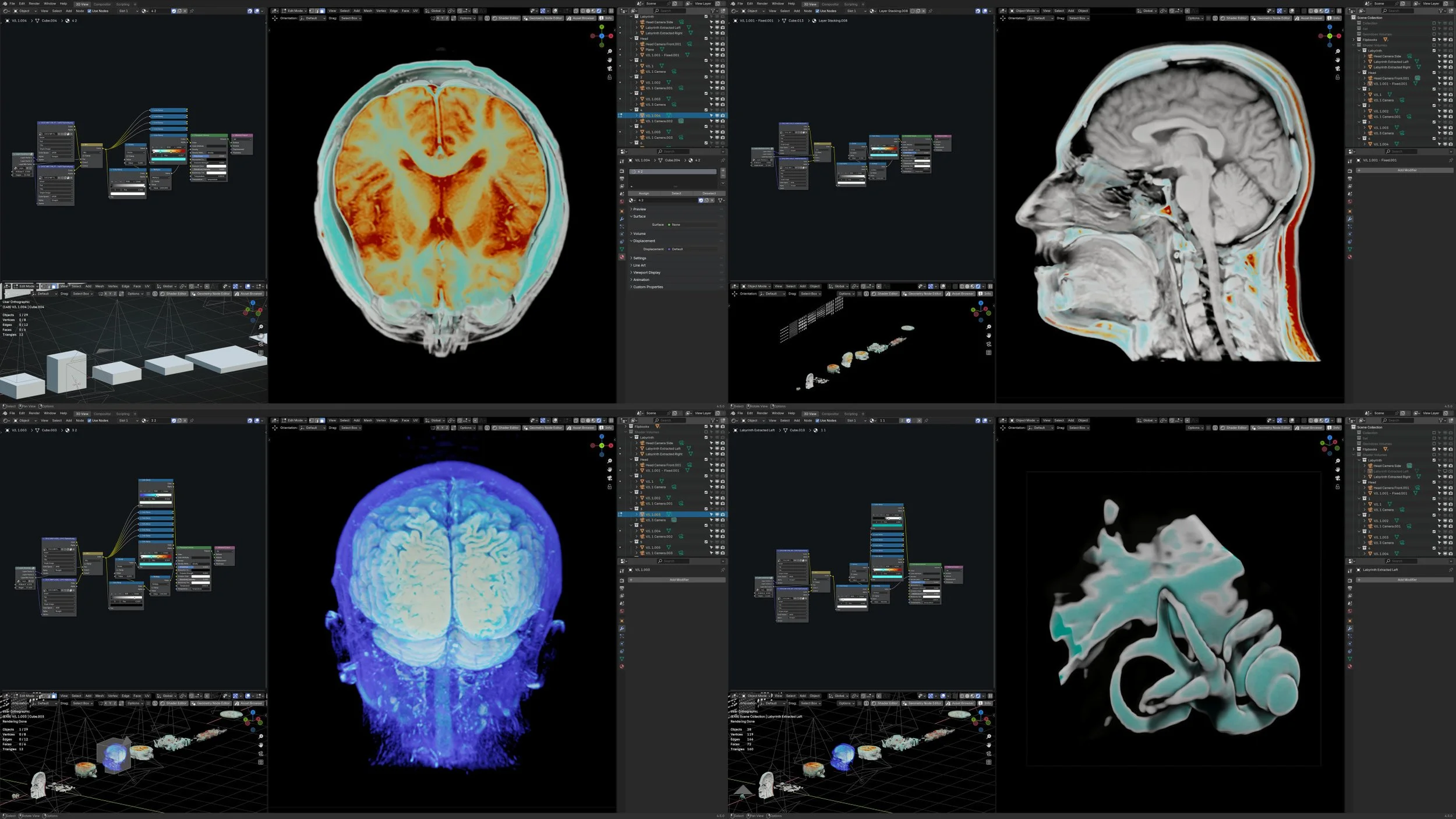This screenshot has width=1456, height=819.
Task: Click zoom magnifier gizmo in labyrinth window lower viewport
Action: click(x=988, y=737)
